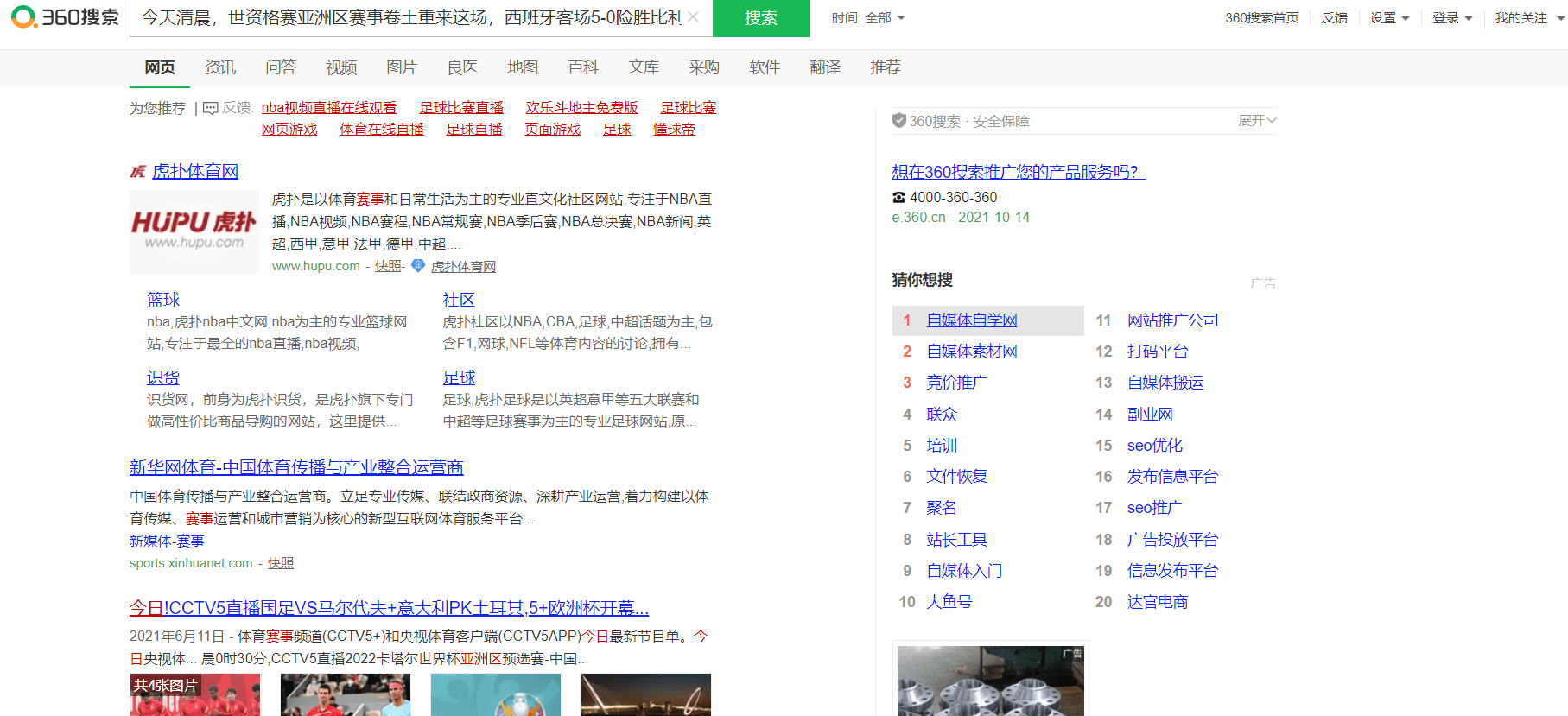The width and height of the screenshot is (1568, 716).
Task: Open the 篮球 sublink under Hupu
Action: pos(163,300)
